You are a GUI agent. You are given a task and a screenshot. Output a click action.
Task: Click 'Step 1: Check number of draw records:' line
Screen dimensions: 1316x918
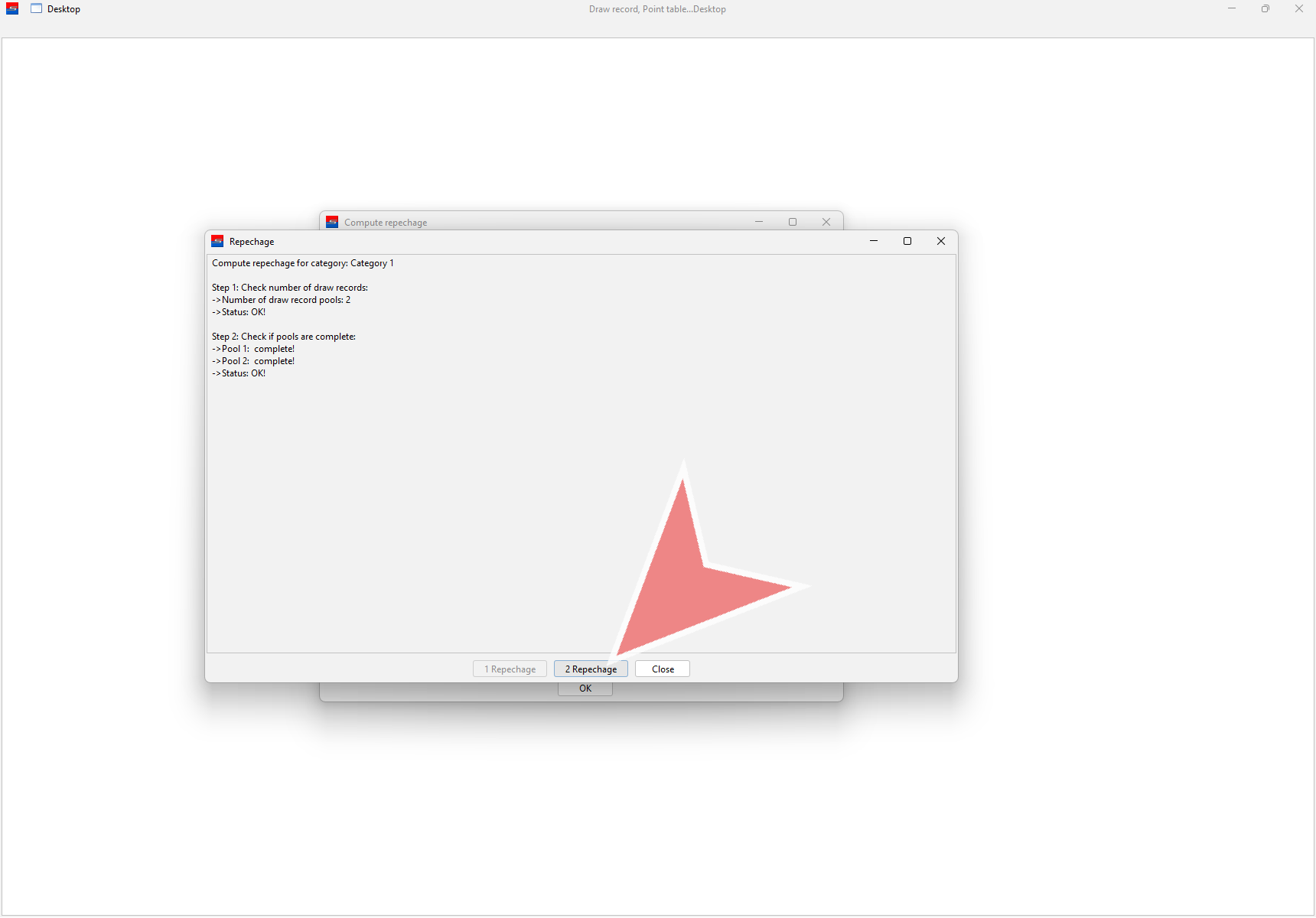coord(290,288)
